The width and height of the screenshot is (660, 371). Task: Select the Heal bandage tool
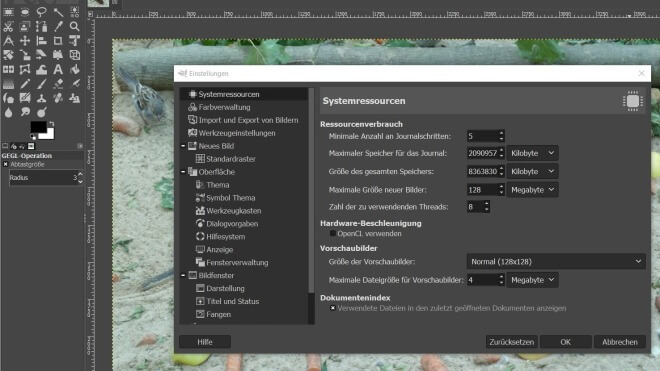(58, 99)
